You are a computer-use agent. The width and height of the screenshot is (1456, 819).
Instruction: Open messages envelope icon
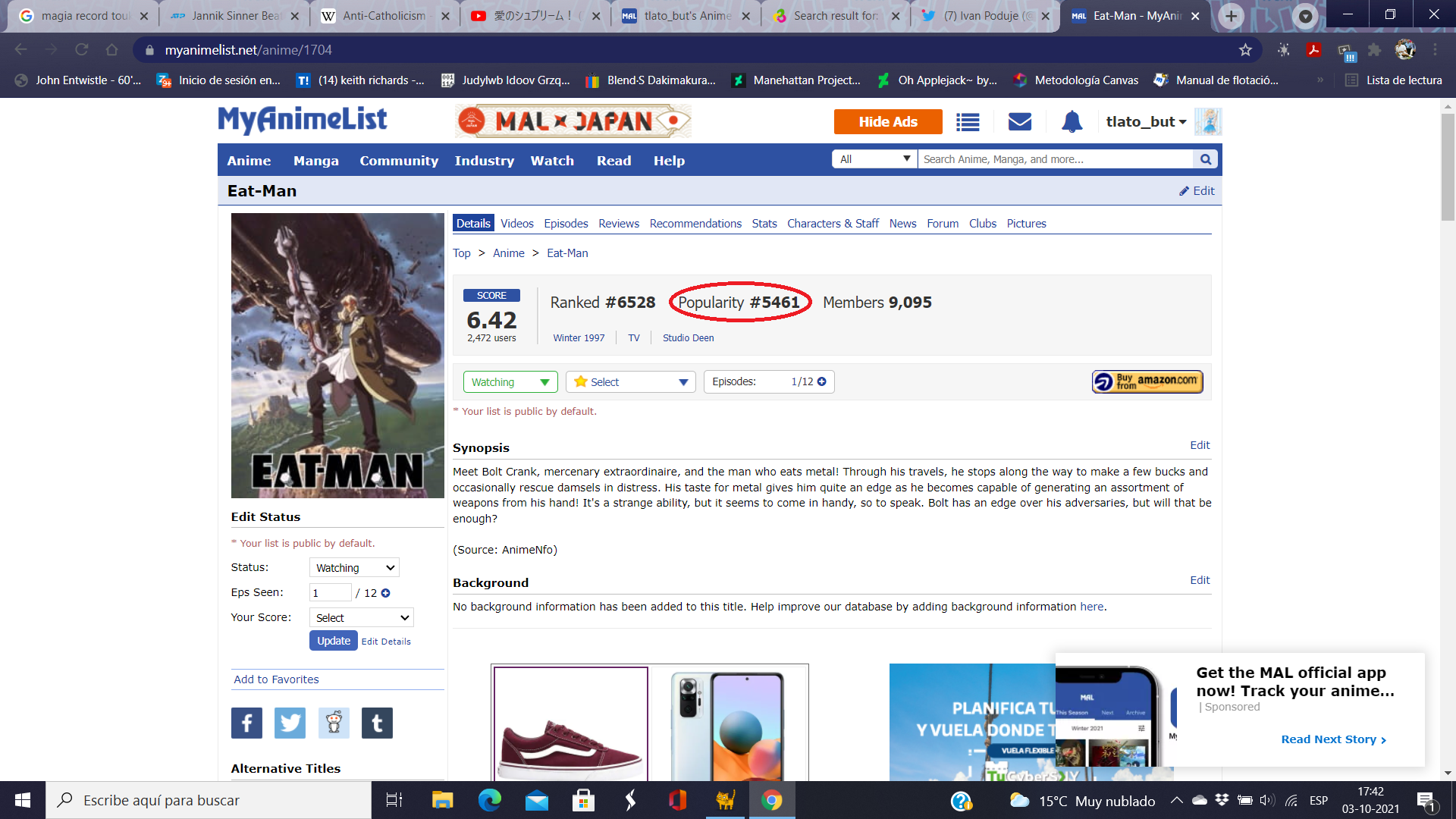pyautogui.click(x=1020, y=122)
